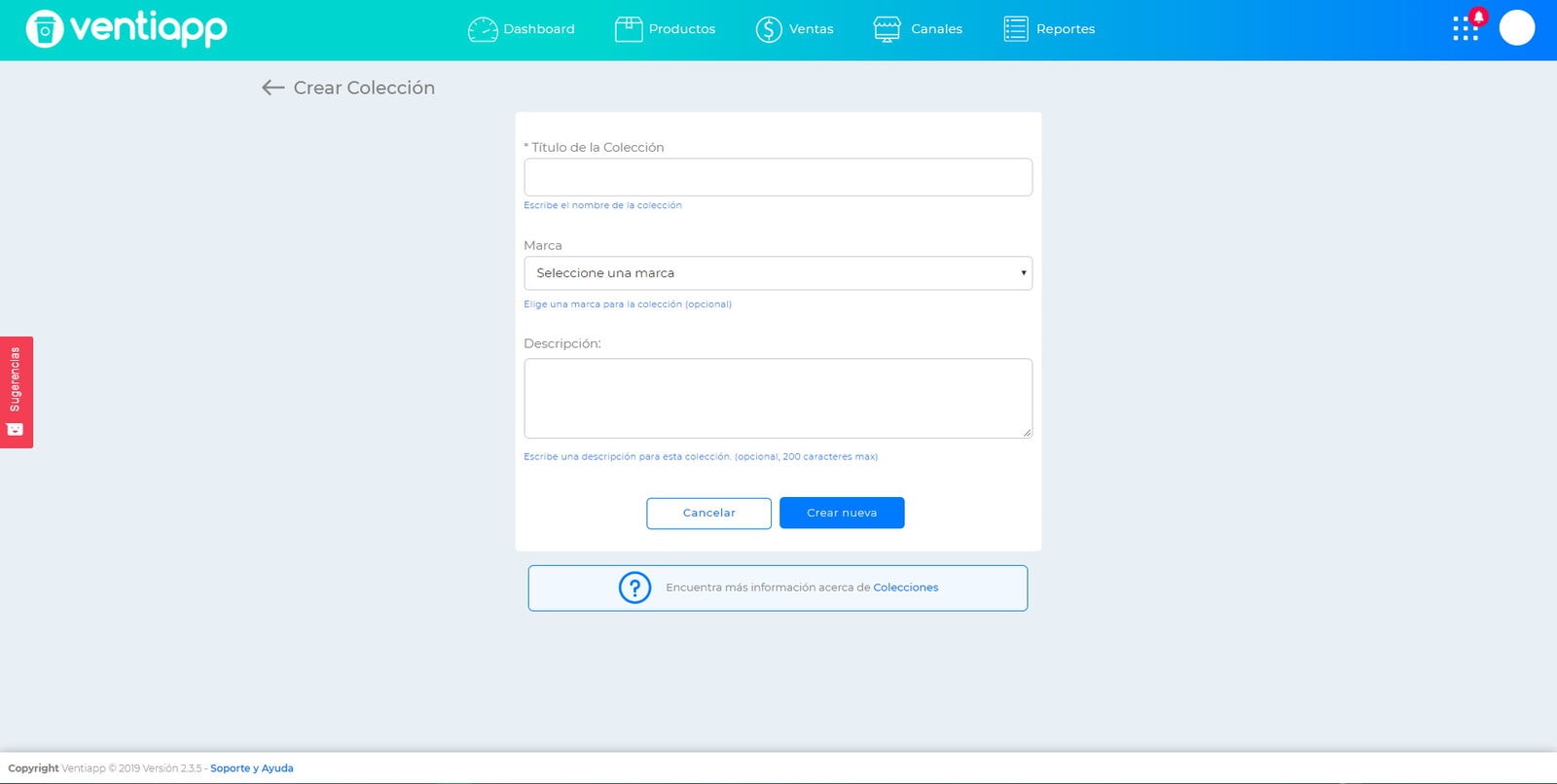Screen dimensions: 1557x784
Task: Click the Crear Colección page heading
Action: [x=364, y=88]
